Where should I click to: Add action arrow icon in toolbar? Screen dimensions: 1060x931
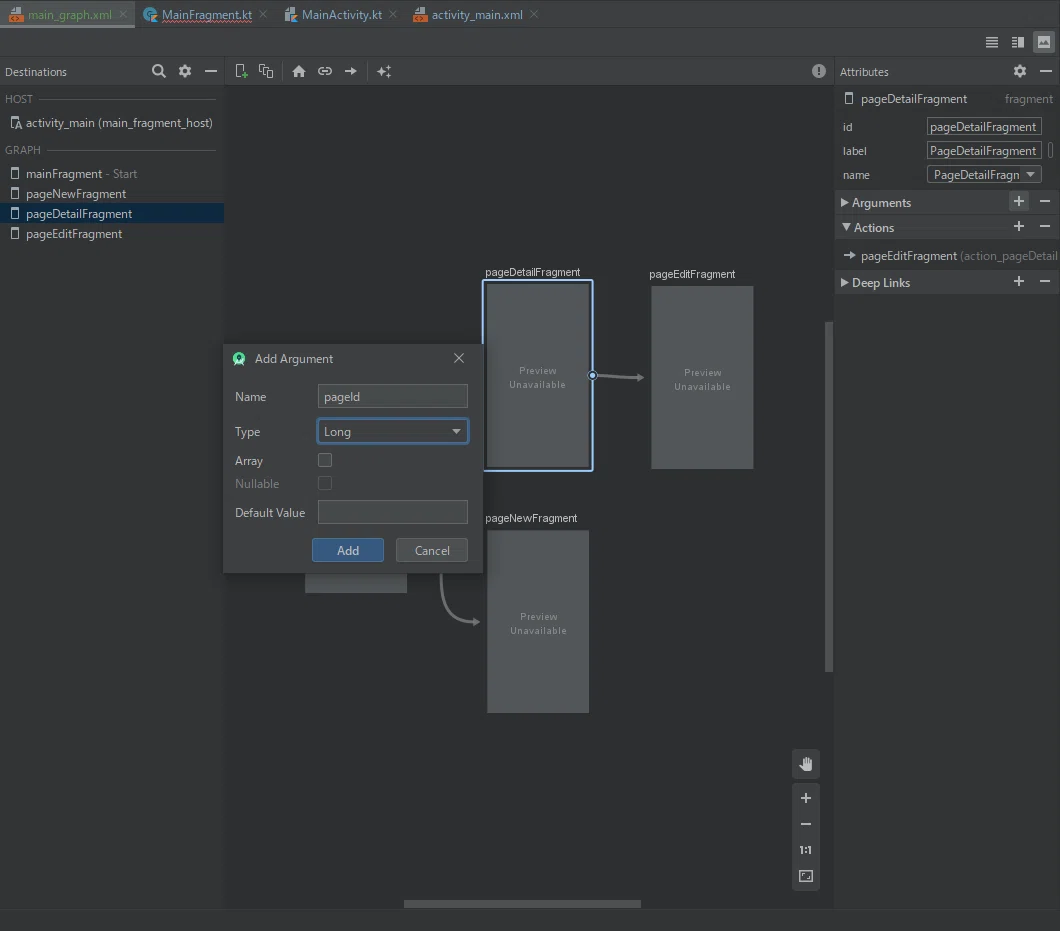click(351, 71)
